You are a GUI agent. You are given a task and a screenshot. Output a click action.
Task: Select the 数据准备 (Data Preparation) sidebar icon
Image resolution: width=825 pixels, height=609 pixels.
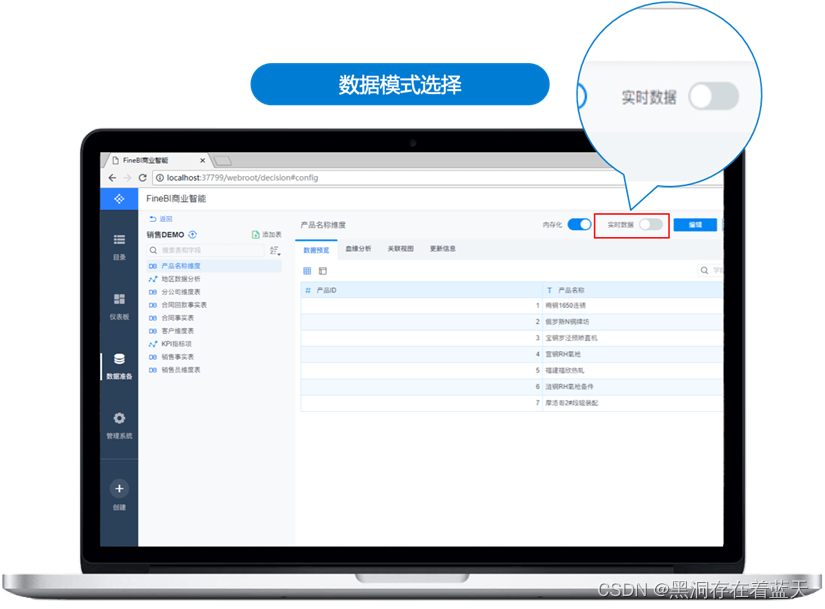[119, 360]
